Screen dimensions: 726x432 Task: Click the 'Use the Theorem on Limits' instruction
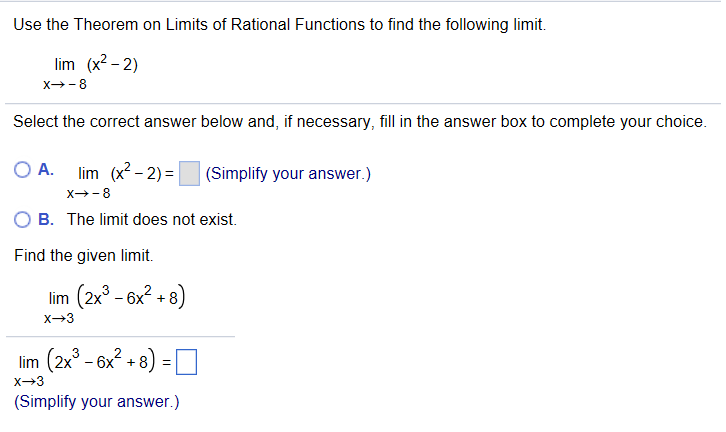[280, 24]
